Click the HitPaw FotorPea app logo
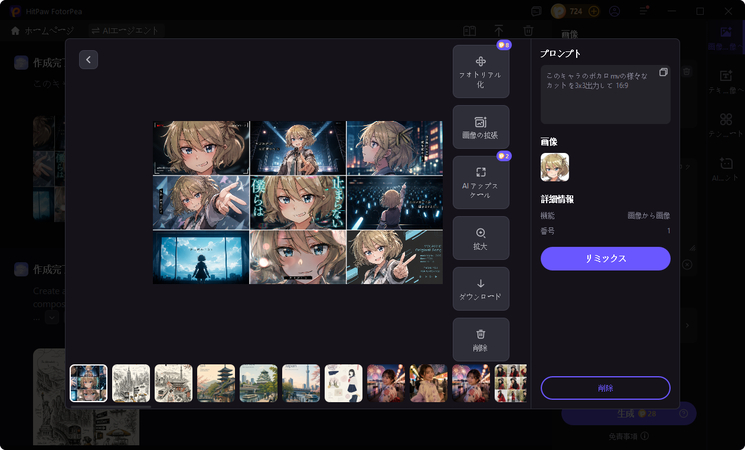The image size is (745, 450). (16, 11)
